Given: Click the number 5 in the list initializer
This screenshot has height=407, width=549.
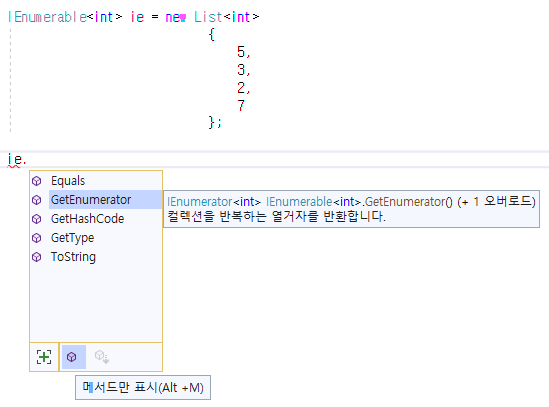Looking at the screenshot, I should (241, 52).
